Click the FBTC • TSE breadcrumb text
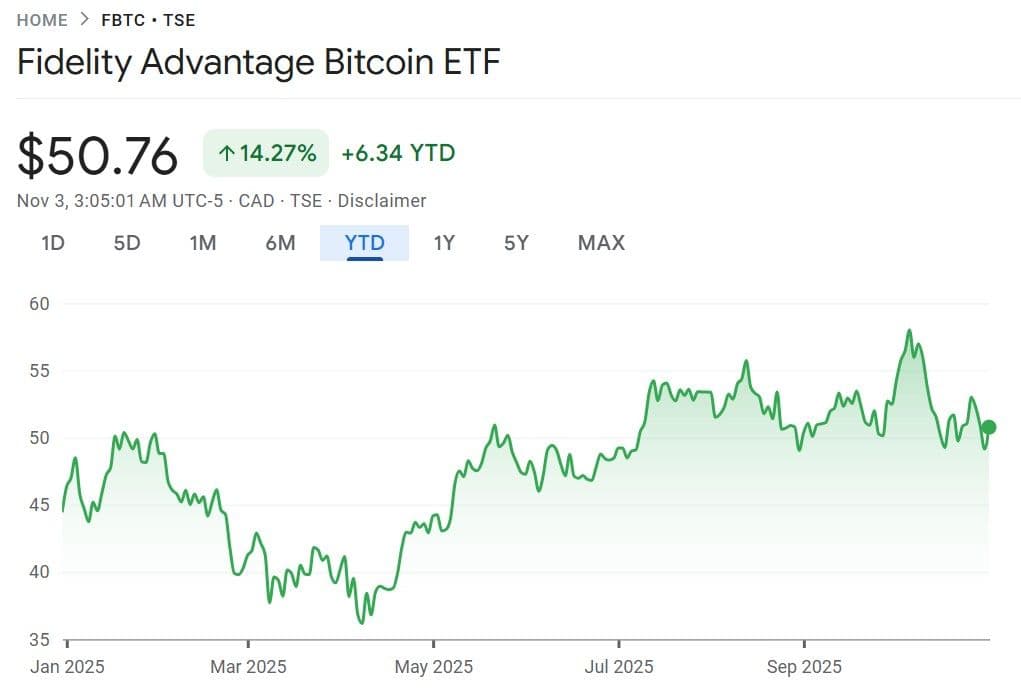Image resolution: width=1021 pixels, height=697 pixels. pyautogui.click(x=148, y=19)
